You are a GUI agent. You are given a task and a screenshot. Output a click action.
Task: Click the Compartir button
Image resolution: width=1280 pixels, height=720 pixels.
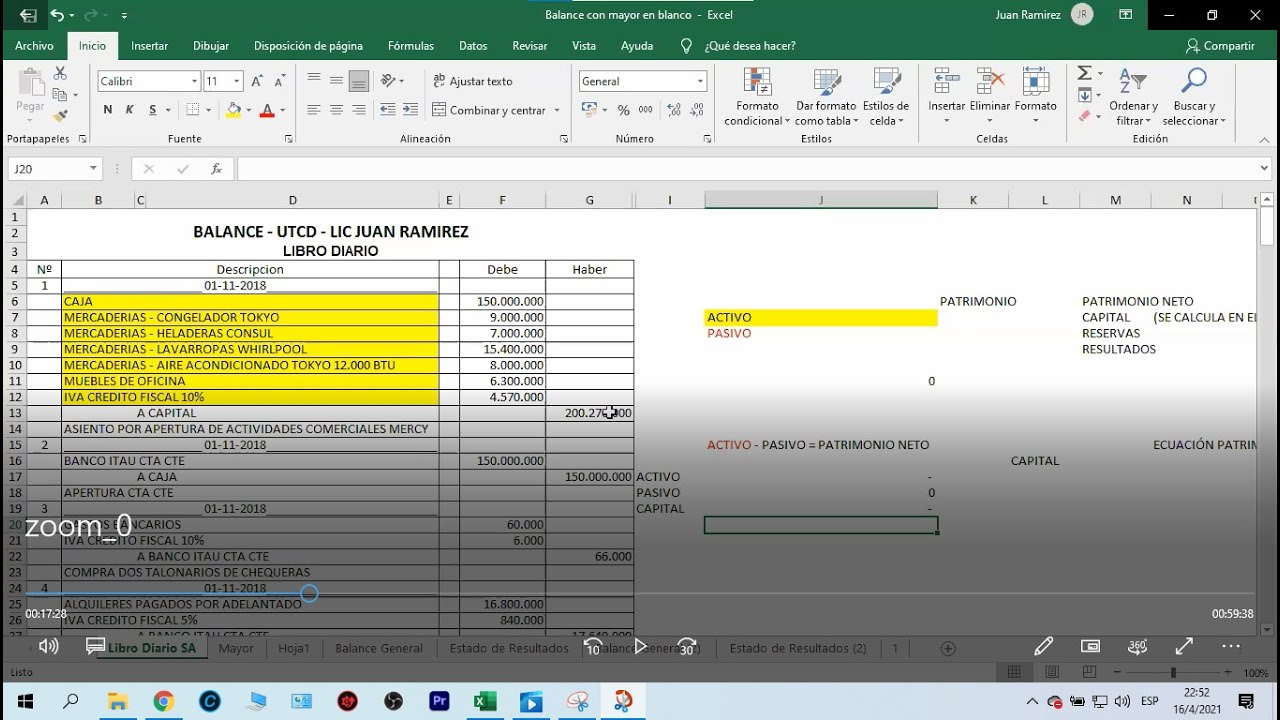pos(1220,46)
